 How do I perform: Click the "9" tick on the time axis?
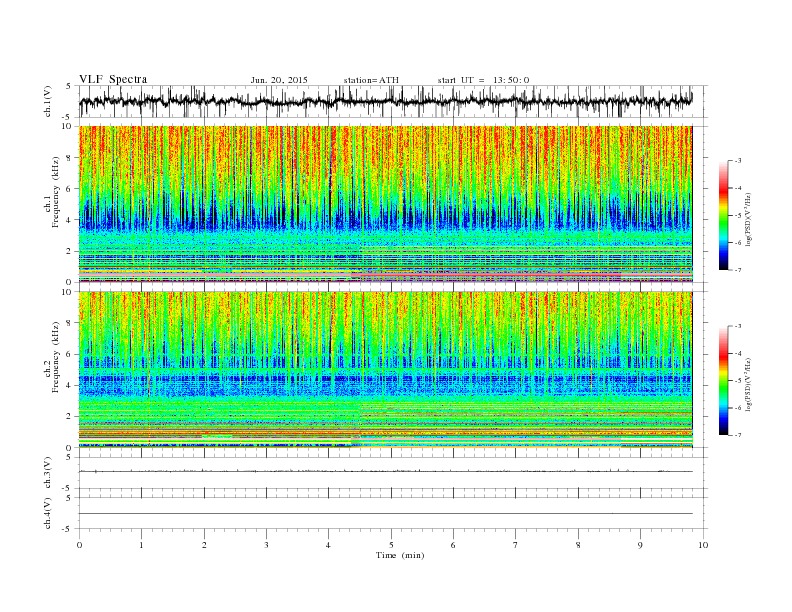click(x=640, y=545)
